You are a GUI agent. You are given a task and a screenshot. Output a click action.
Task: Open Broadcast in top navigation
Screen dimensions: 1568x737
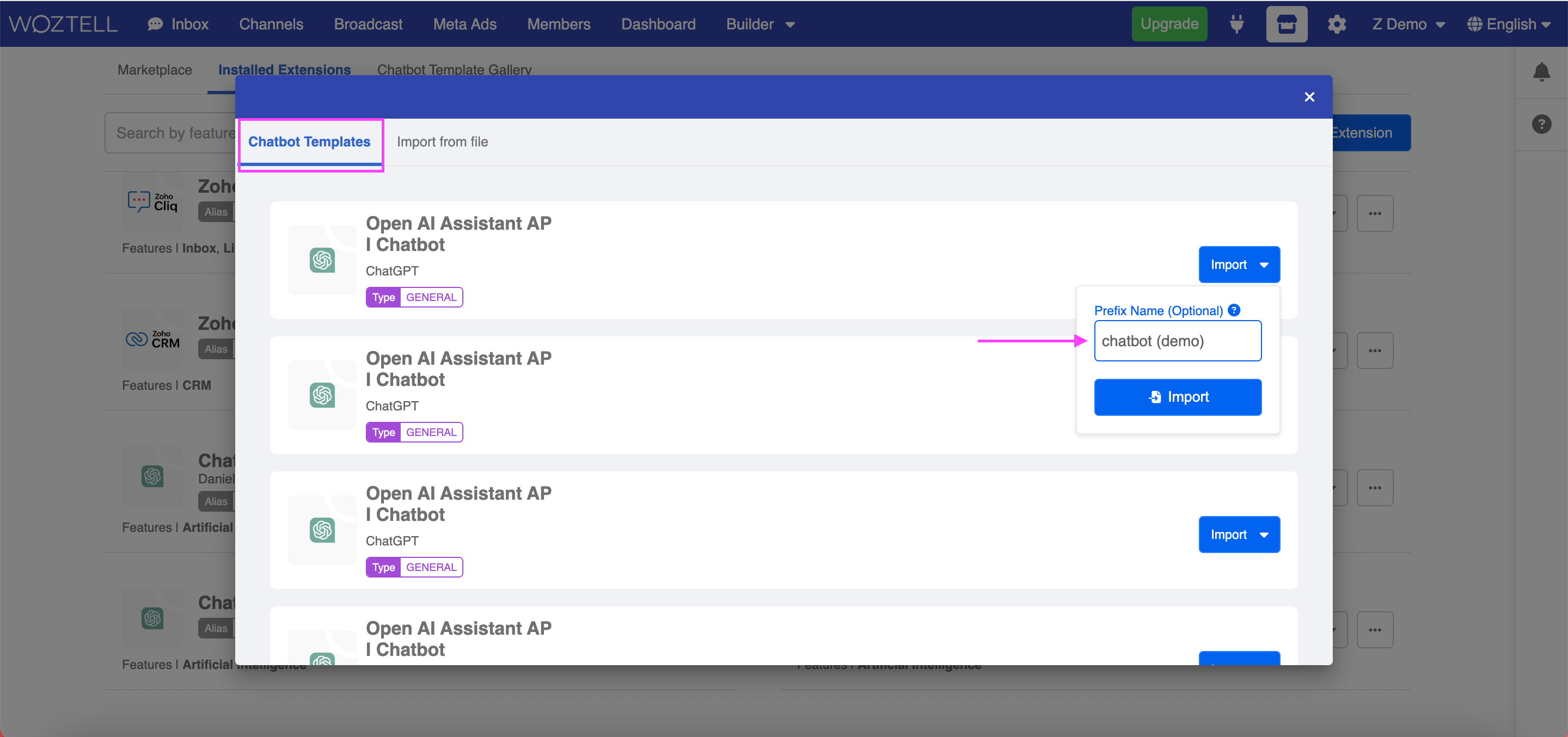(x=368, y=24)
